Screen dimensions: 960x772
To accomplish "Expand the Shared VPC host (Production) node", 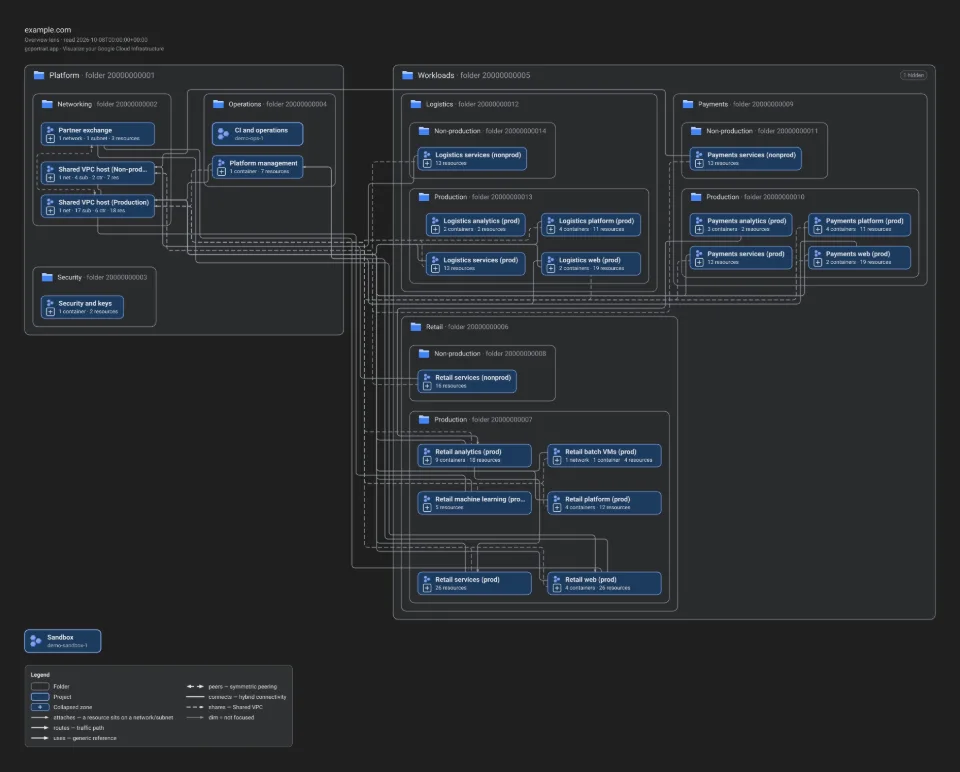I will point(50,211).
